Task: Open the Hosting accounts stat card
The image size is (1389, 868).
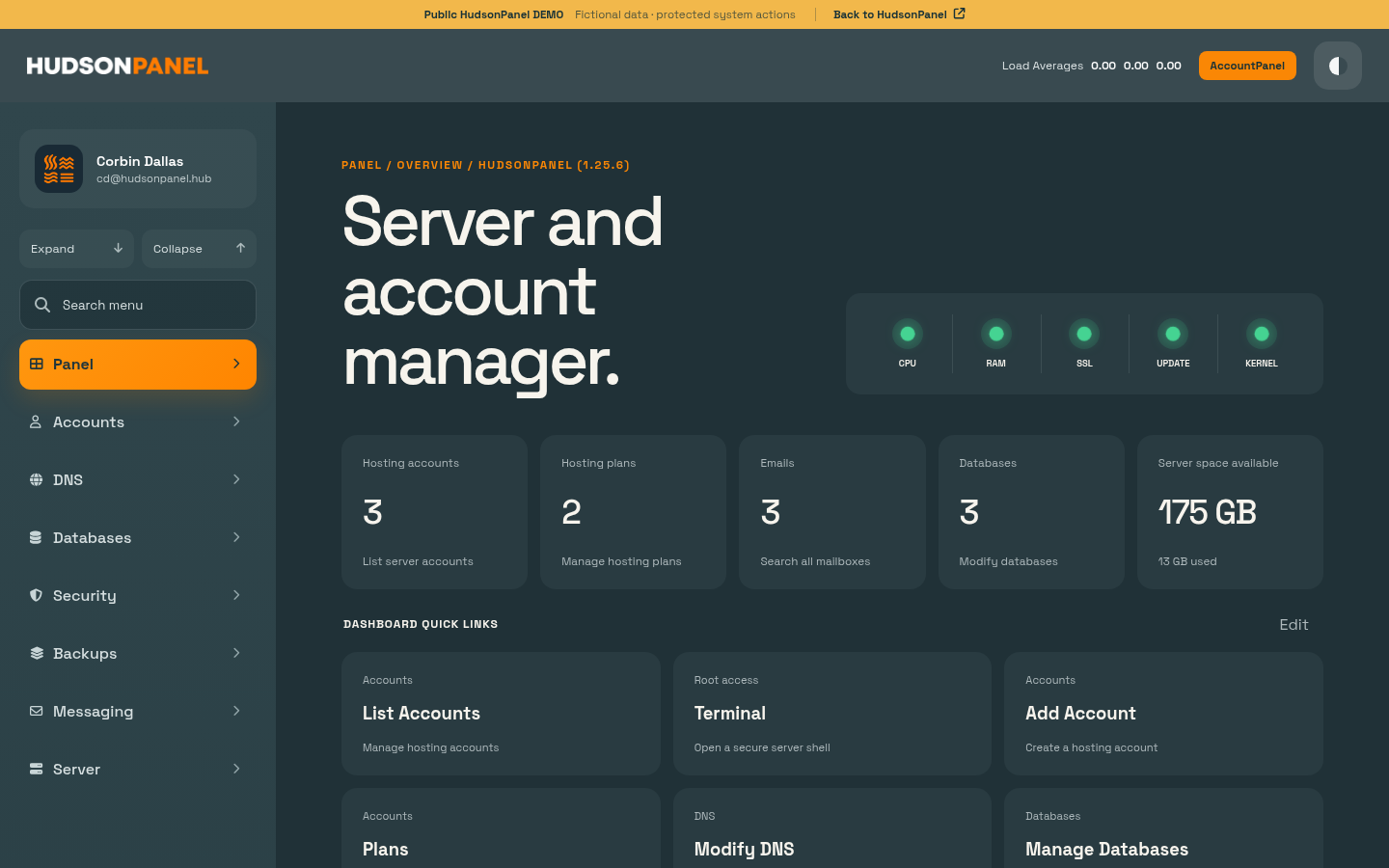Action: [x=434, y=512]
